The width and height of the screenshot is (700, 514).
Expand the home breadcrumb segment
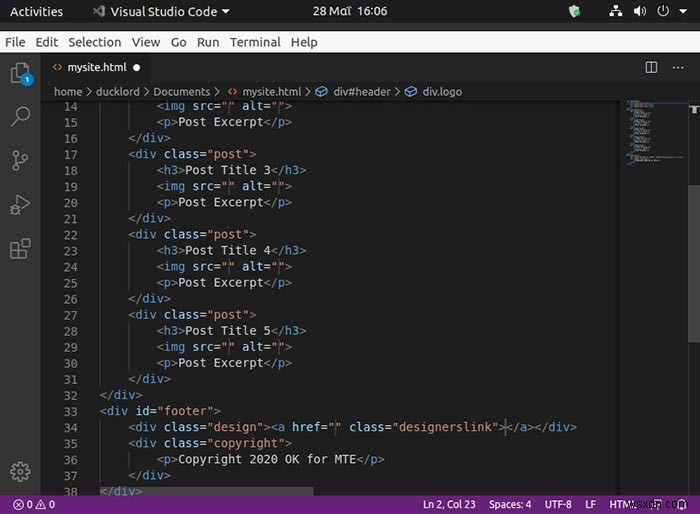pos(68,92)
